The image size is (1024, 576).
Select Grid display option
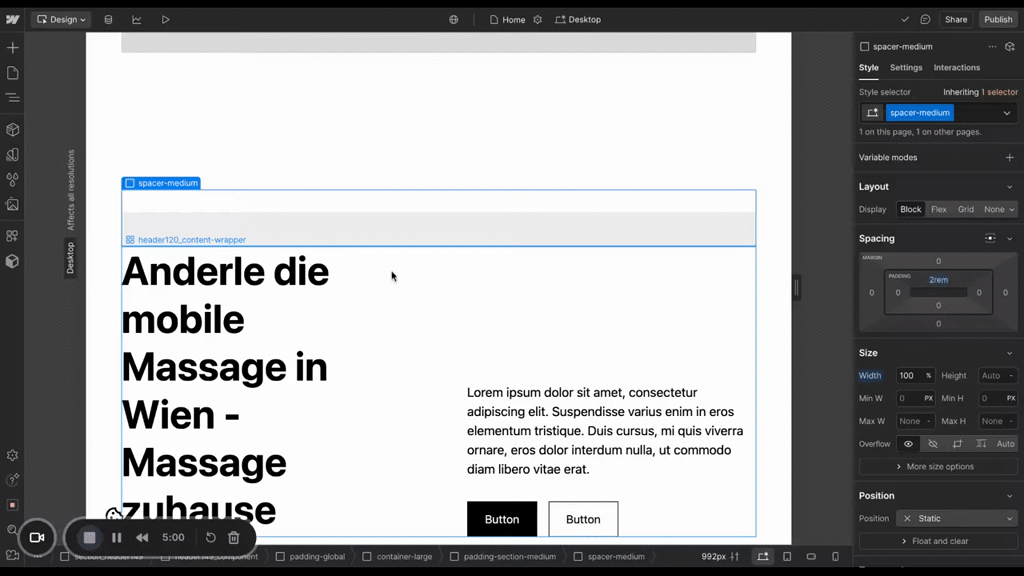(x=965, y=209)
